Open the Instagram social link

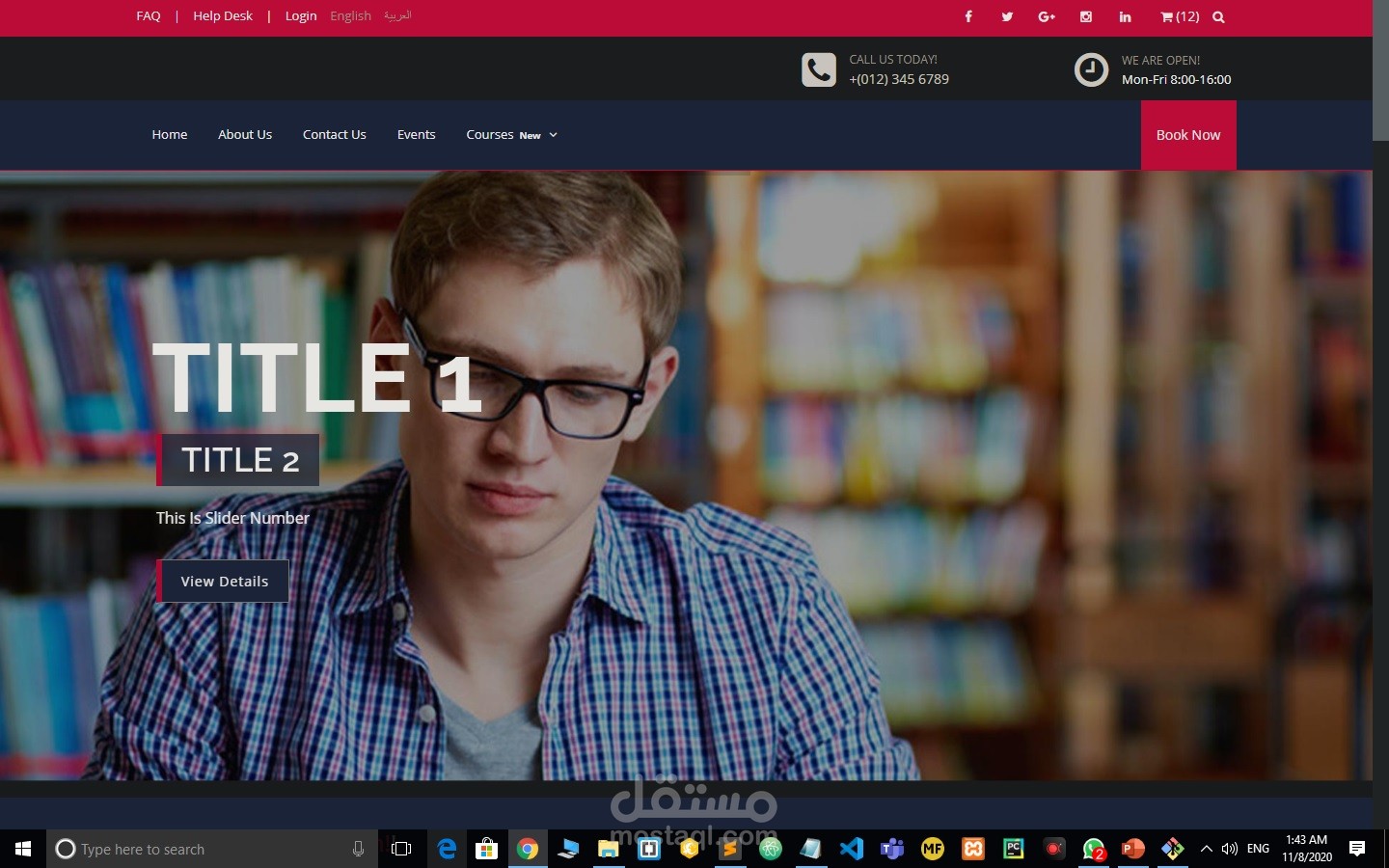[x=1086, y=16]
